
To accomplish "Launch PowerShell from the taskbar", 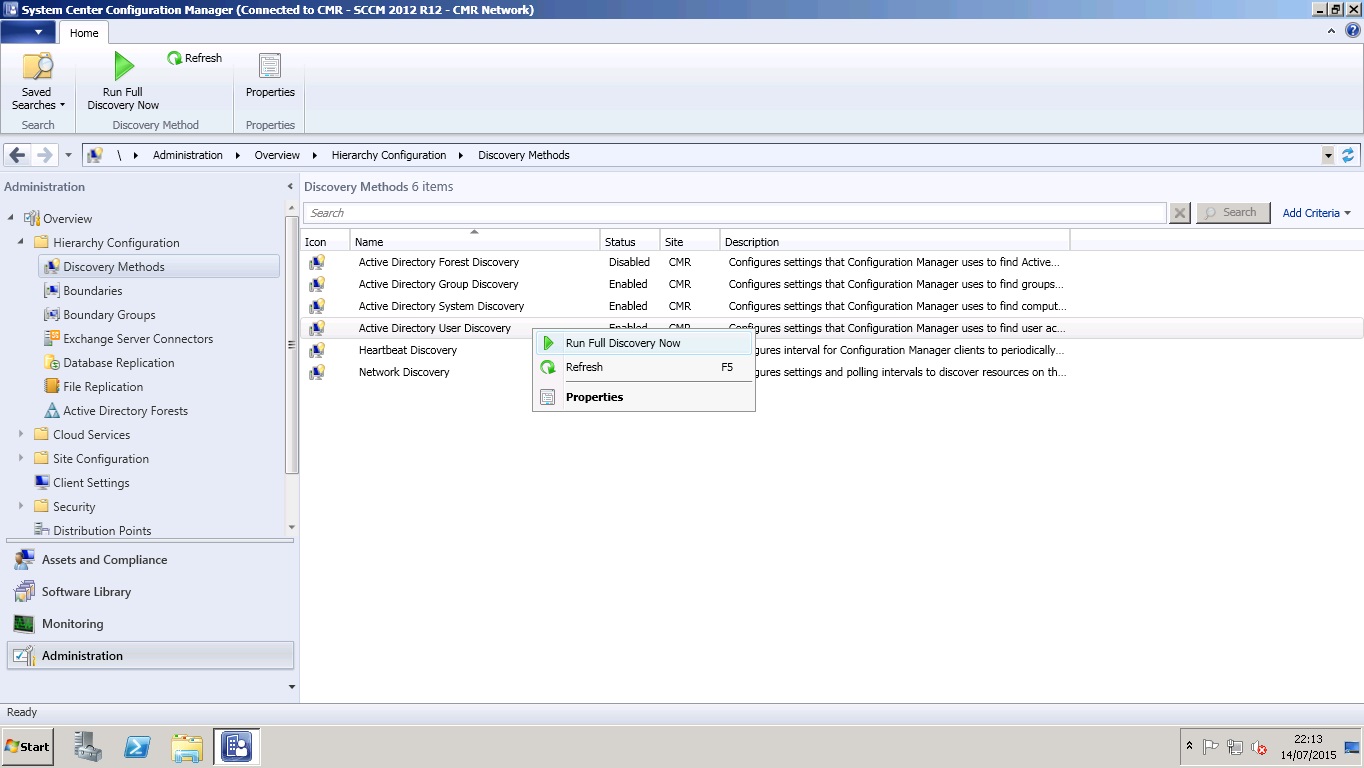I will pyautogui.click(x=137, y=747).
